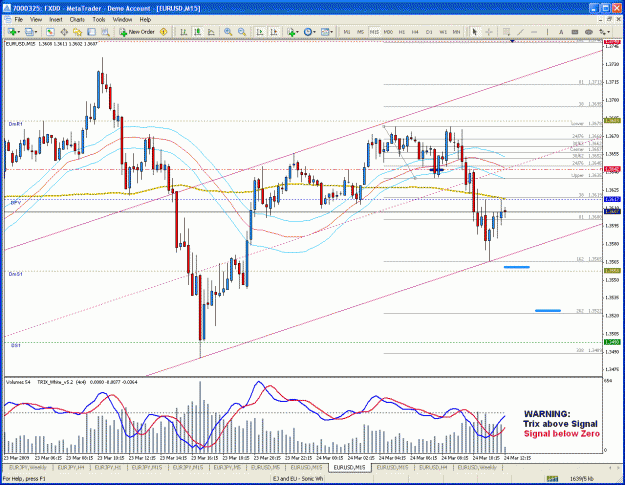Image resolution: width=625 pixels, height=485 pixels.
Task: Open the Charts menu
Action: (x=77, y=20)
